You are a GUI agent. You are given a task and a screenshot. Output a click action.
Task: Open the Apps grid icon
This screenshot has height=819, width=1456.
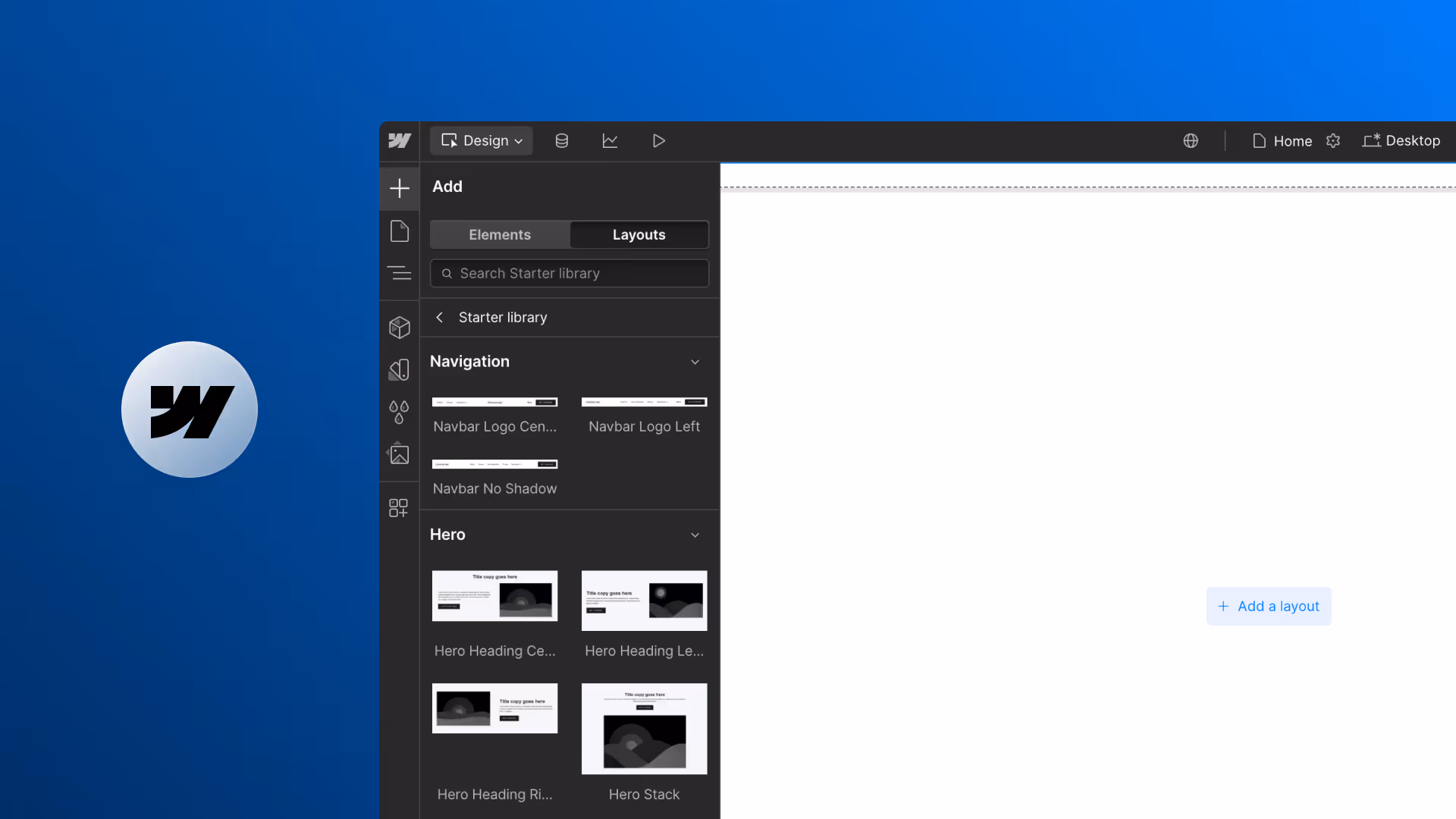[x=398, y=507]
